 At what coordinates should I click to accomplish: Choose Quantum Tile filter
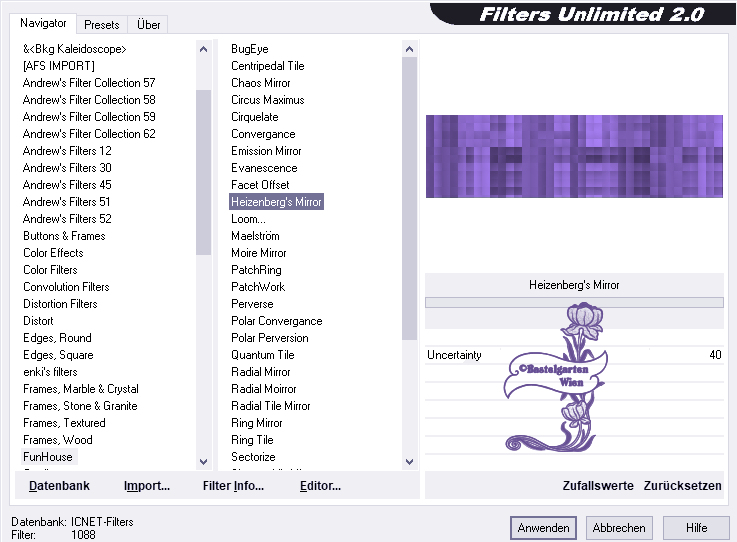263,355
